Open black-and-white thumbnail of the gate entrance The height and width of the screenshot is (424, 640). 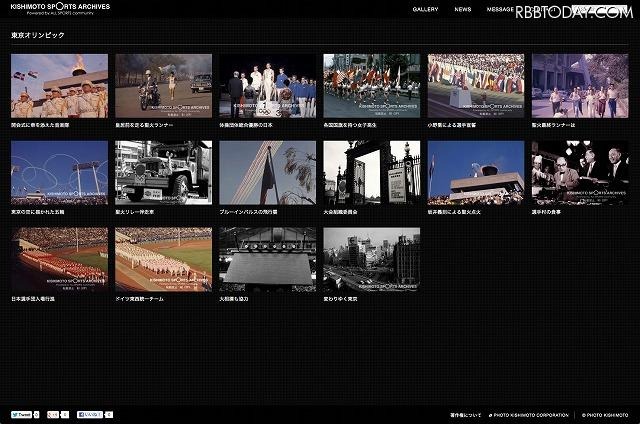[x=372, y=173]
